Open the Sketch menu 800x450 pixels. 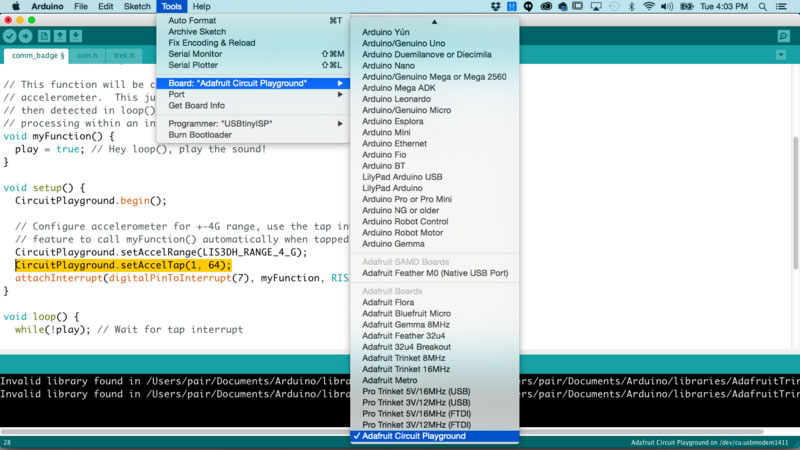pos(137,7)
